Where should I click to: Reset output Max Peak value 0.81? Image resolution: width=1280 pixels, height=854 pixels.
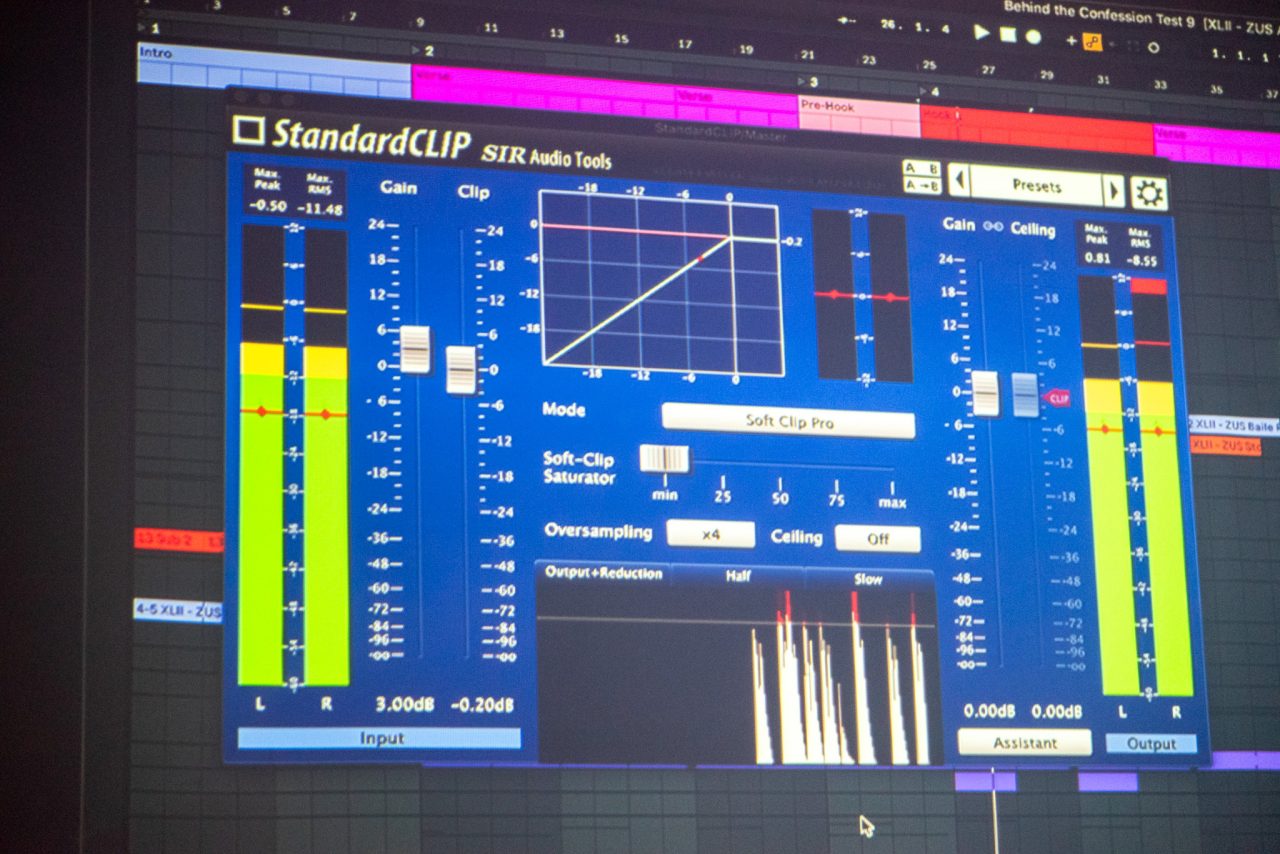(1097, 258)
